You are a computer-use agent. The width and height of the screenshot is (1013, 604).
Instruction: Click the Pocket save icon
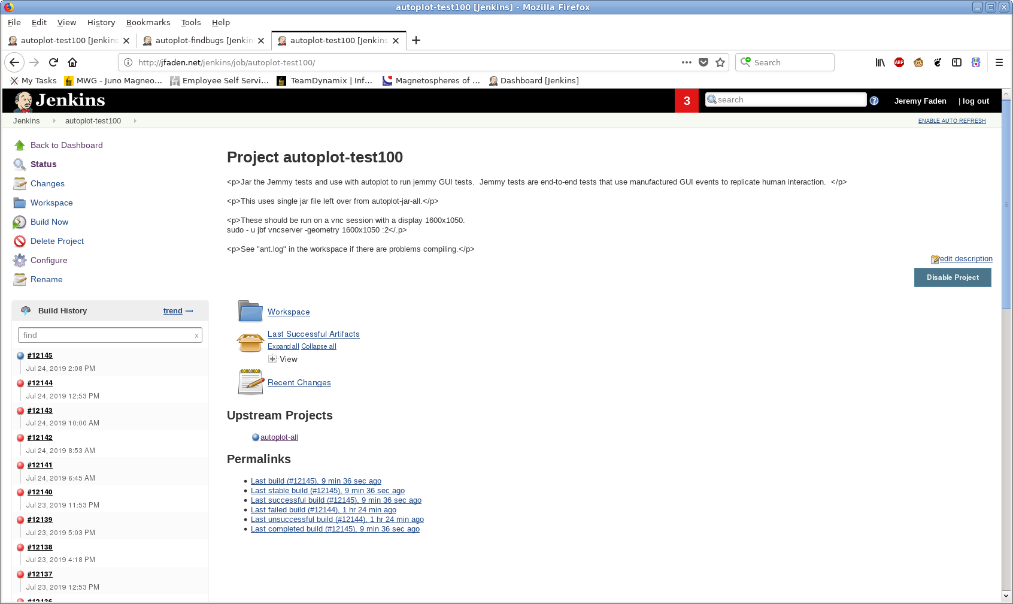[704, 62]
